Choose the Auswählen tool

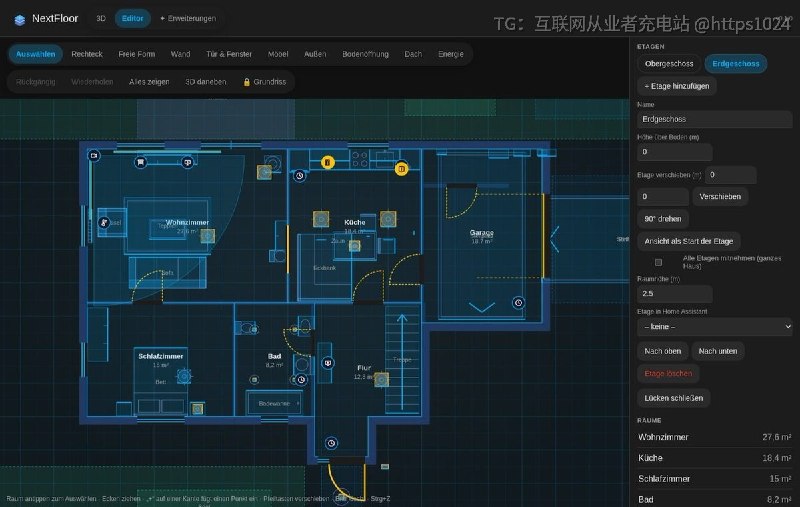point(36,54)
